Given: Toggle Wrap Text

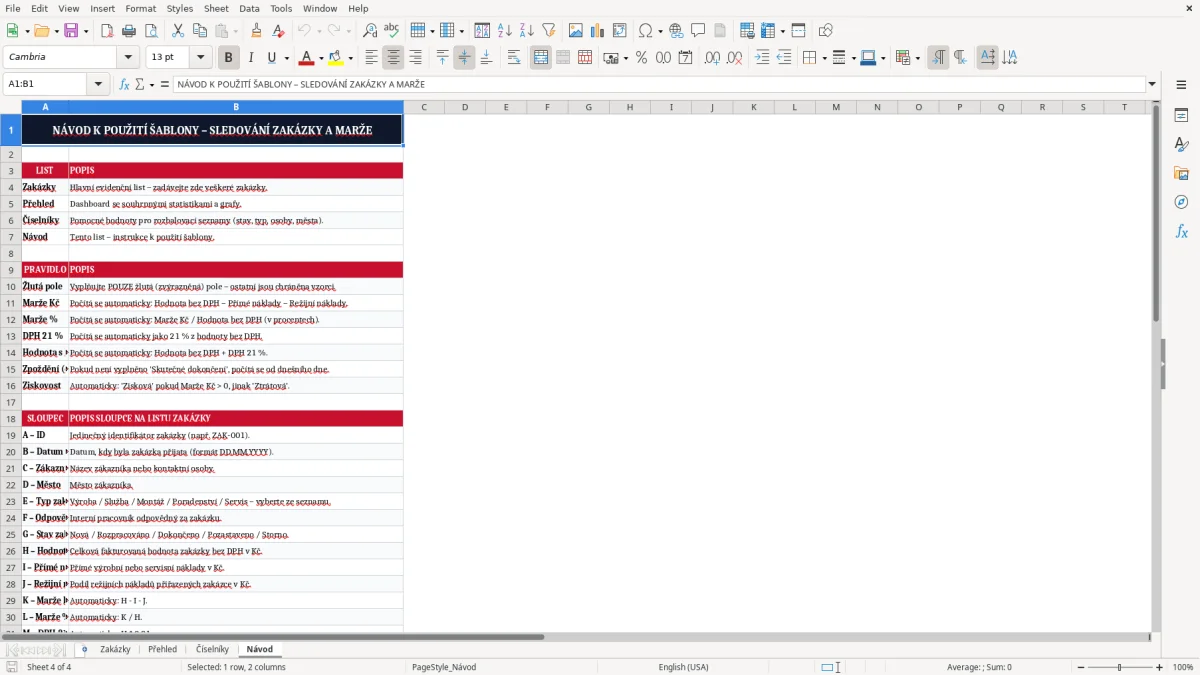Looking at the screenshot, I should 514,58.
